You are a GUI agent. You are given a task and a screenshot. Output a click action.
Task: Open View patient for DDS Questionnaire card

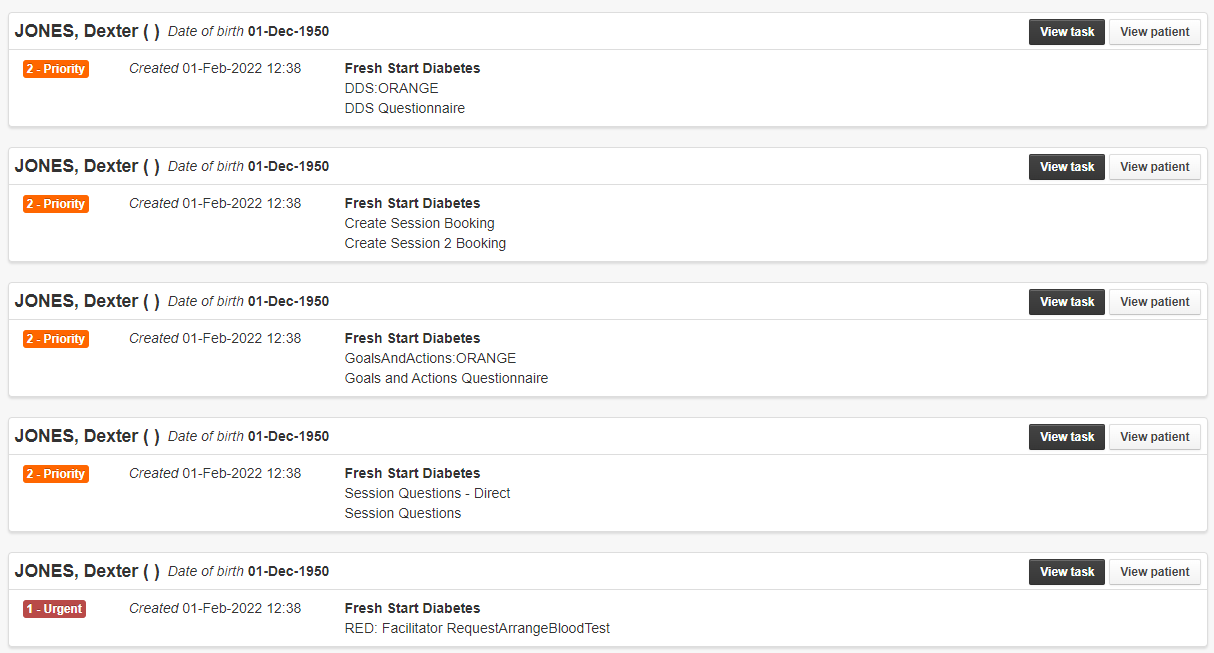[1155, 32]
